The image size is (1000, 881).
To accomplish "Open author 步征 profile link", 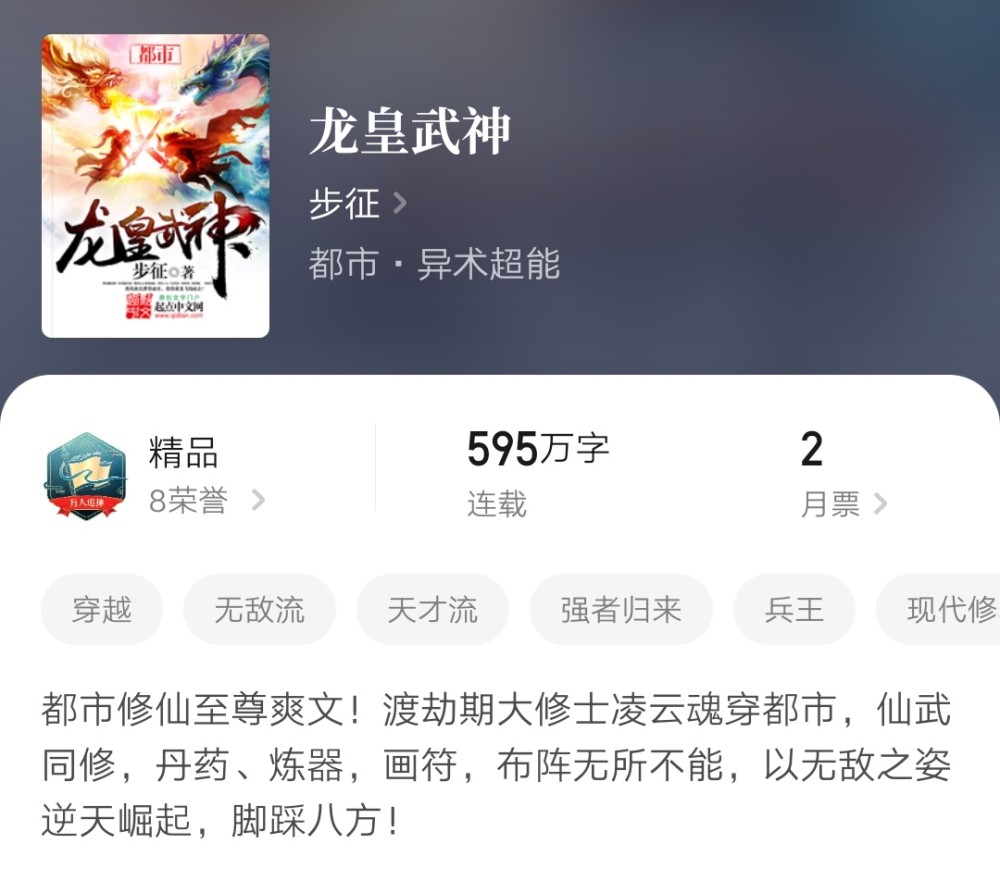I will 344,204.
